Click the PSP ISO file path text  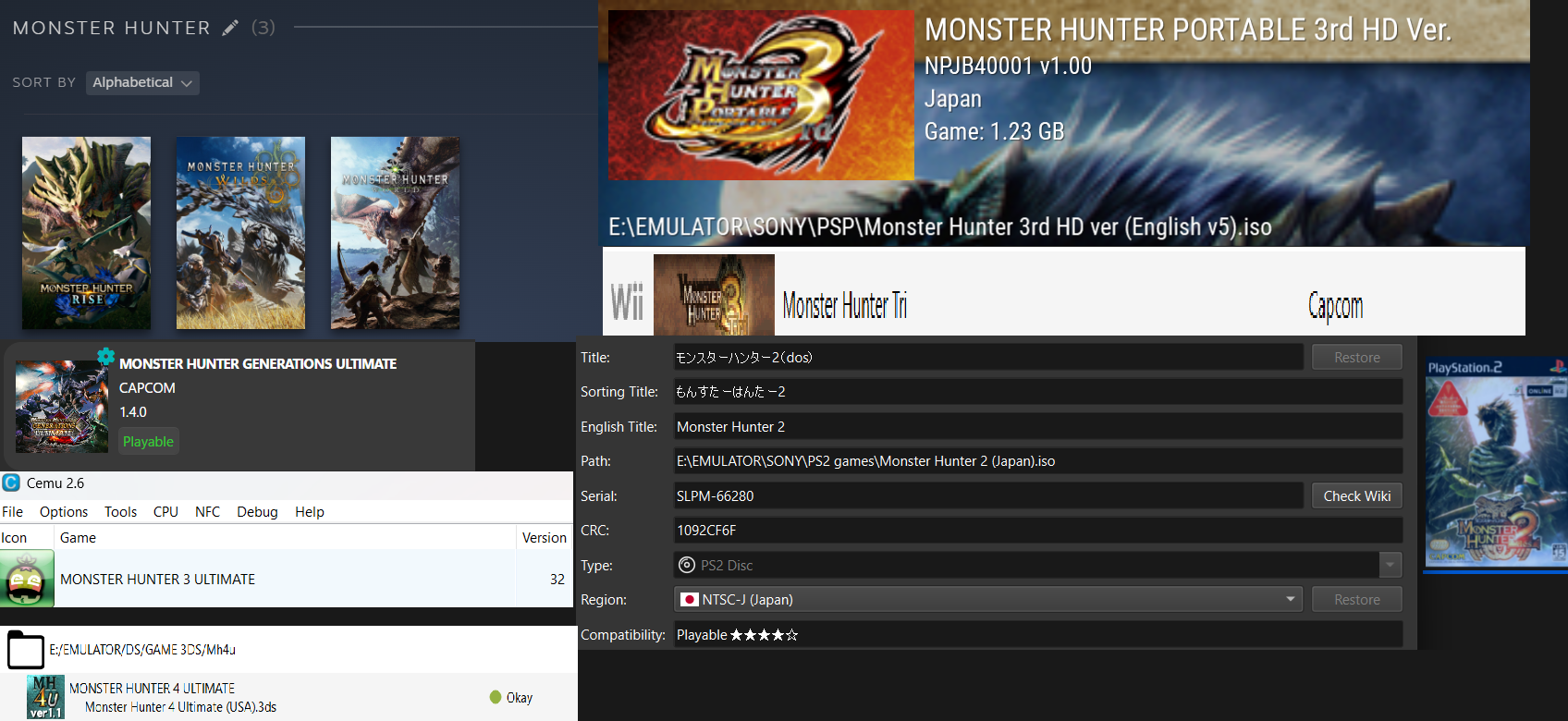pos(940,226)
